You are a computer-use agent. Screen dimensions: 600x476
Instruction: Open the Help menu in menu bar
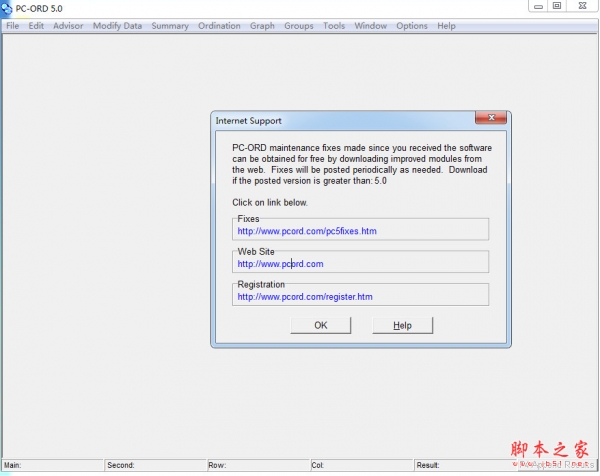(x=446, y=26)
